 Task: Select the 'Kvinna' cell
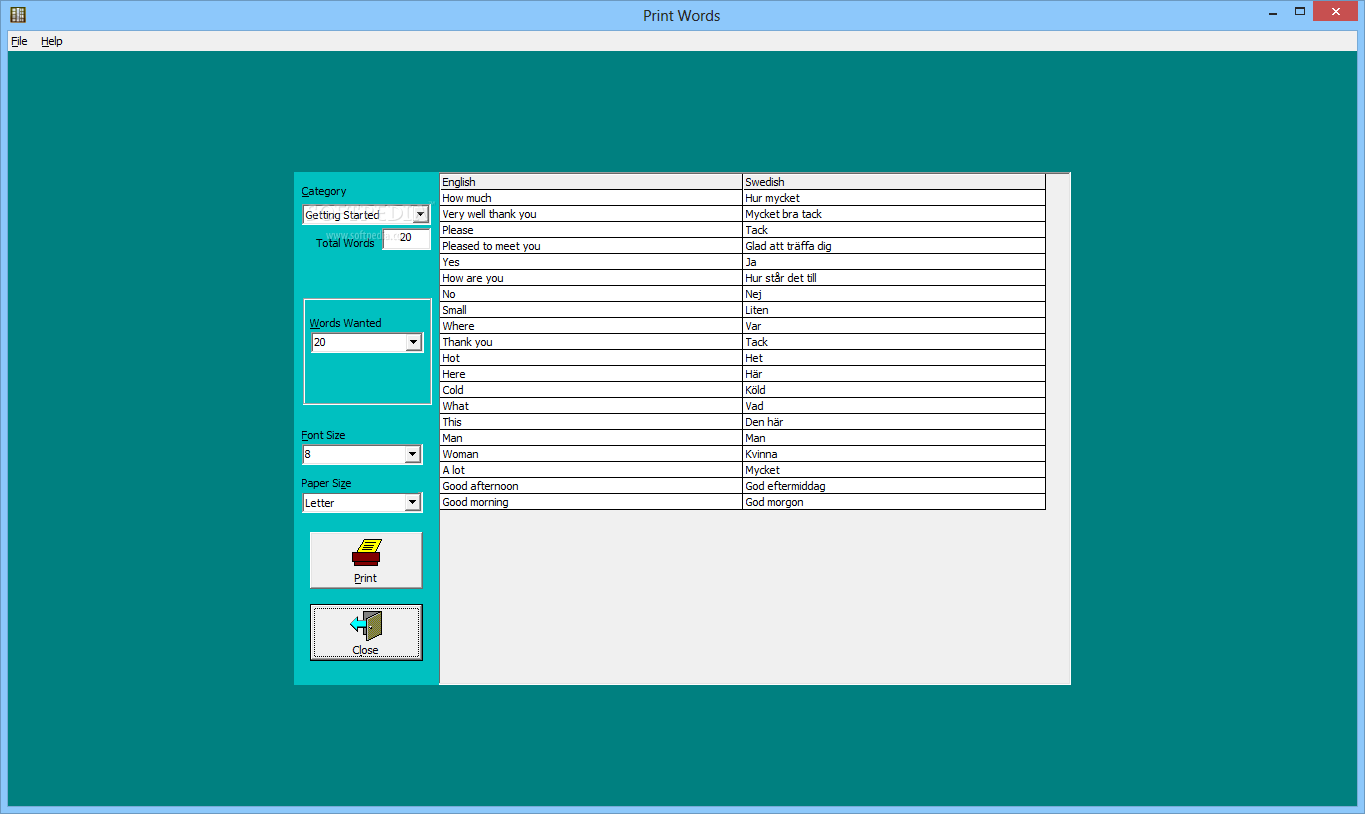894,454
